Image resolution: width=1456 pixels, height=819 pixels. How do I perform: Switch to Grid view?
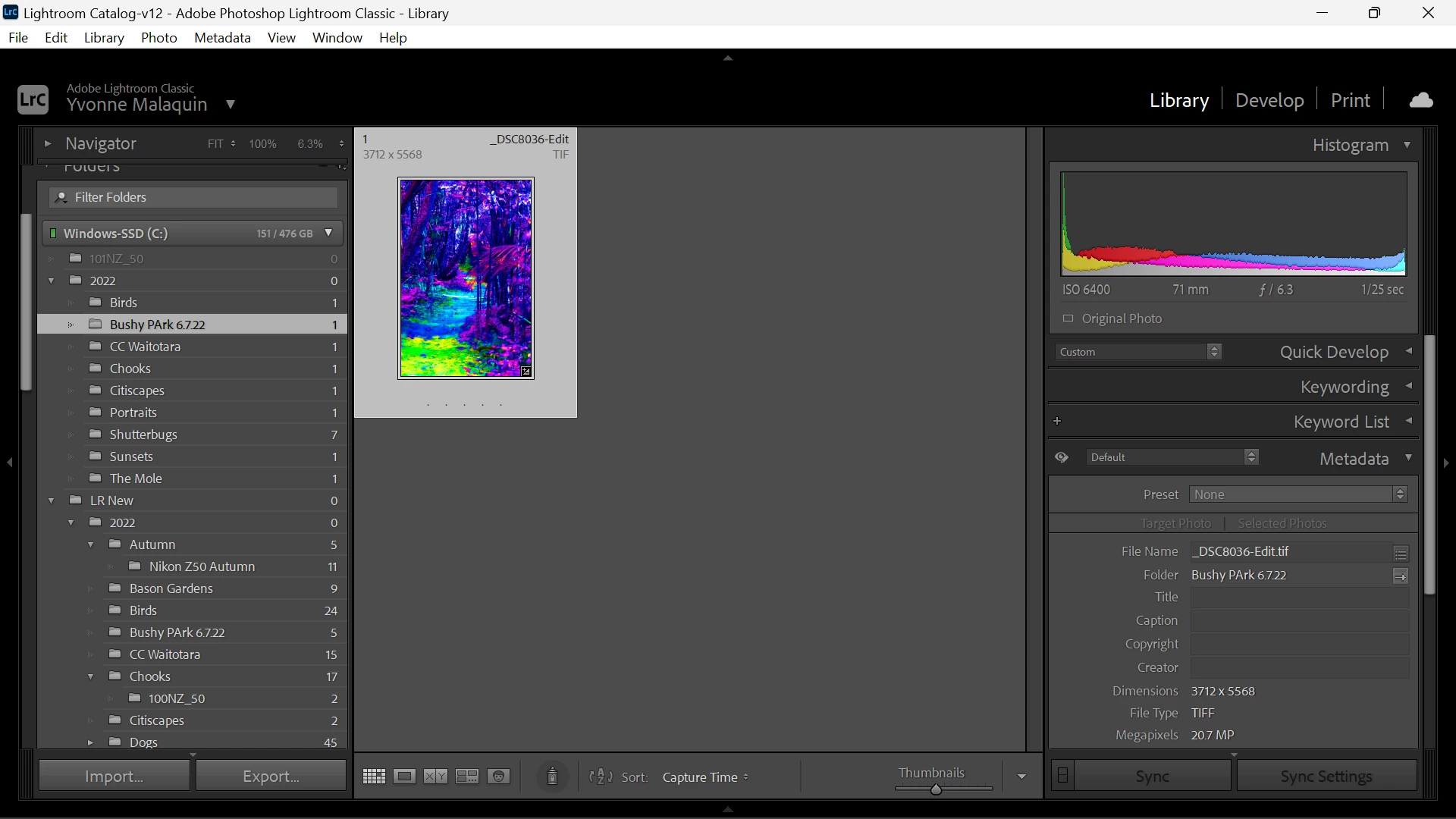[374, 777]
